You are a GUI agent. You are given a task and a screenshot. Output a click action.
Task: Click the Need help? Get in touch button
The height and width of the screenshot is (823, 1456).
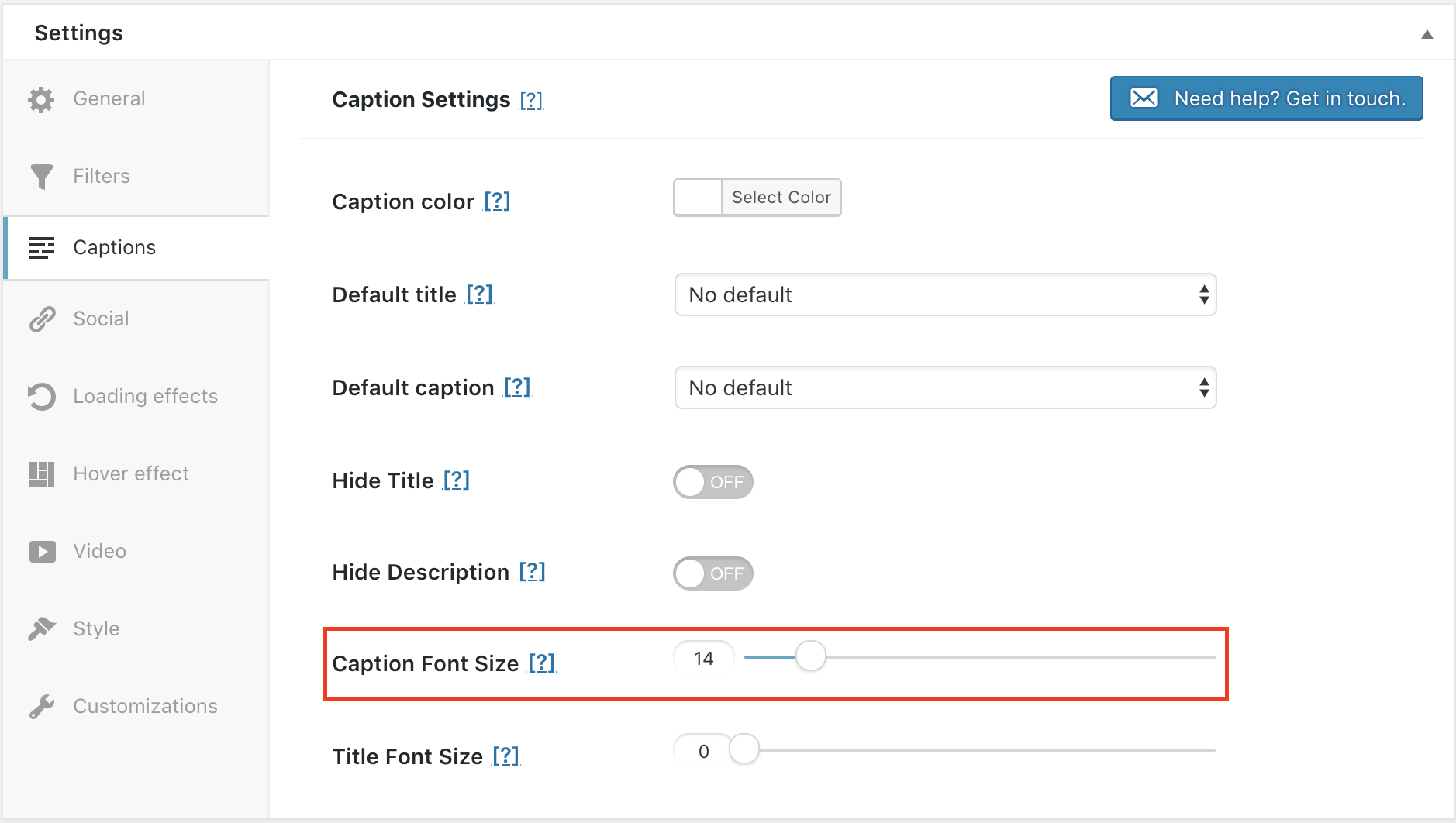[x=1266, y=98]
